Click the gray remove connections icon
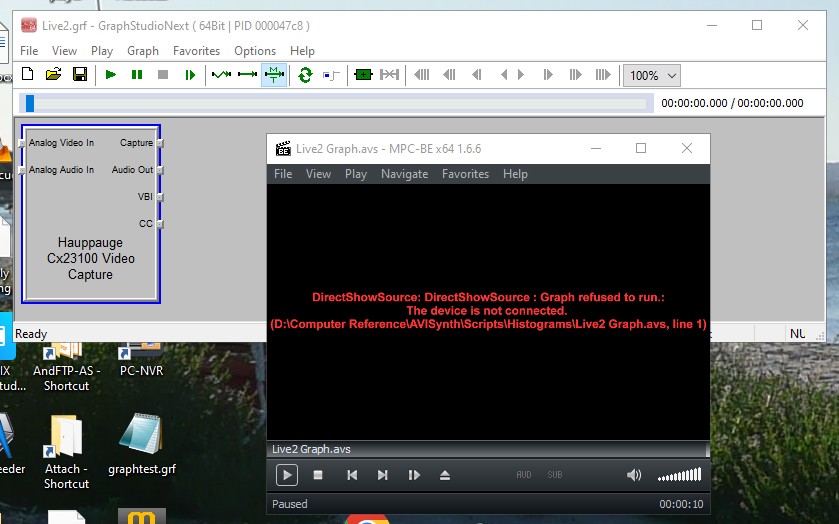Image resolution: width=839 pixels, height=524 pixels. 390,74
